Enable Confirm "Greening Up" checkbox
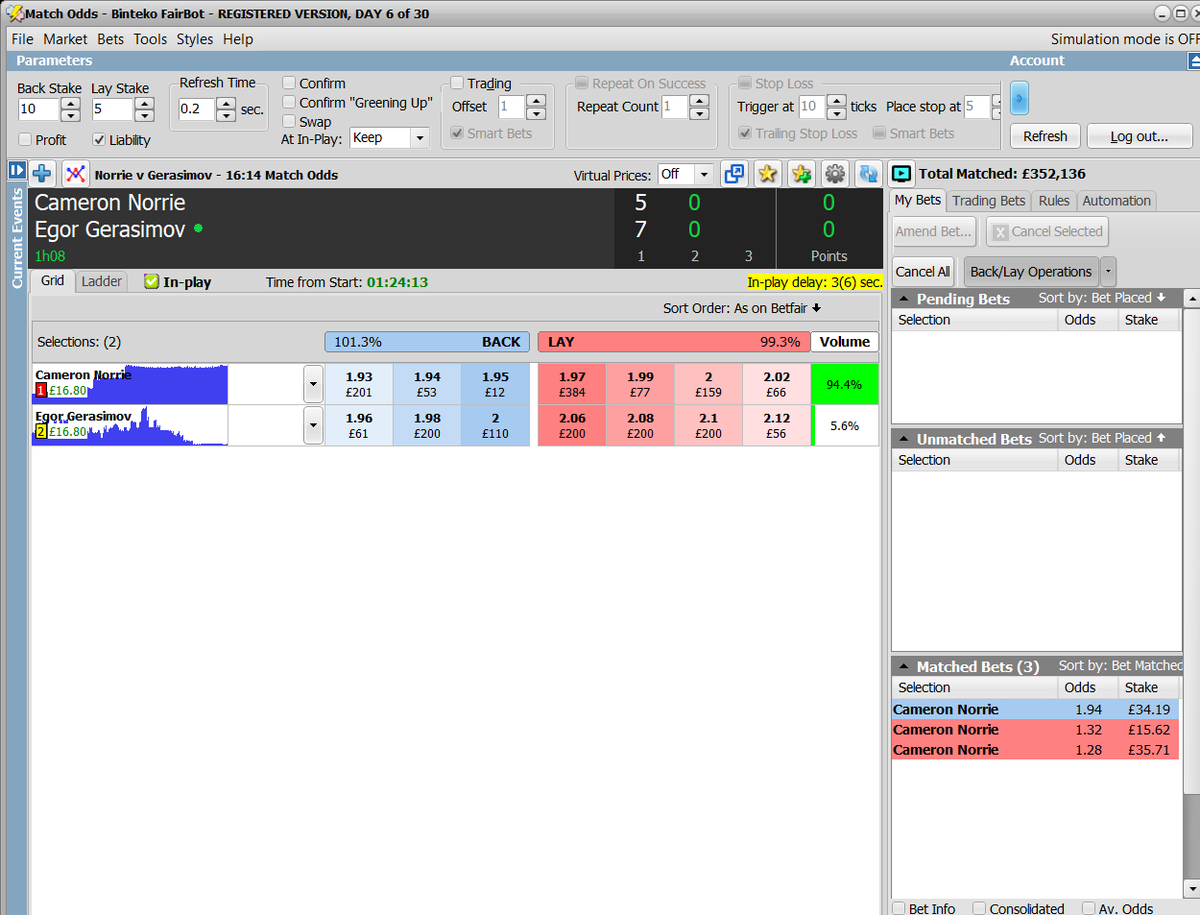 289,102
